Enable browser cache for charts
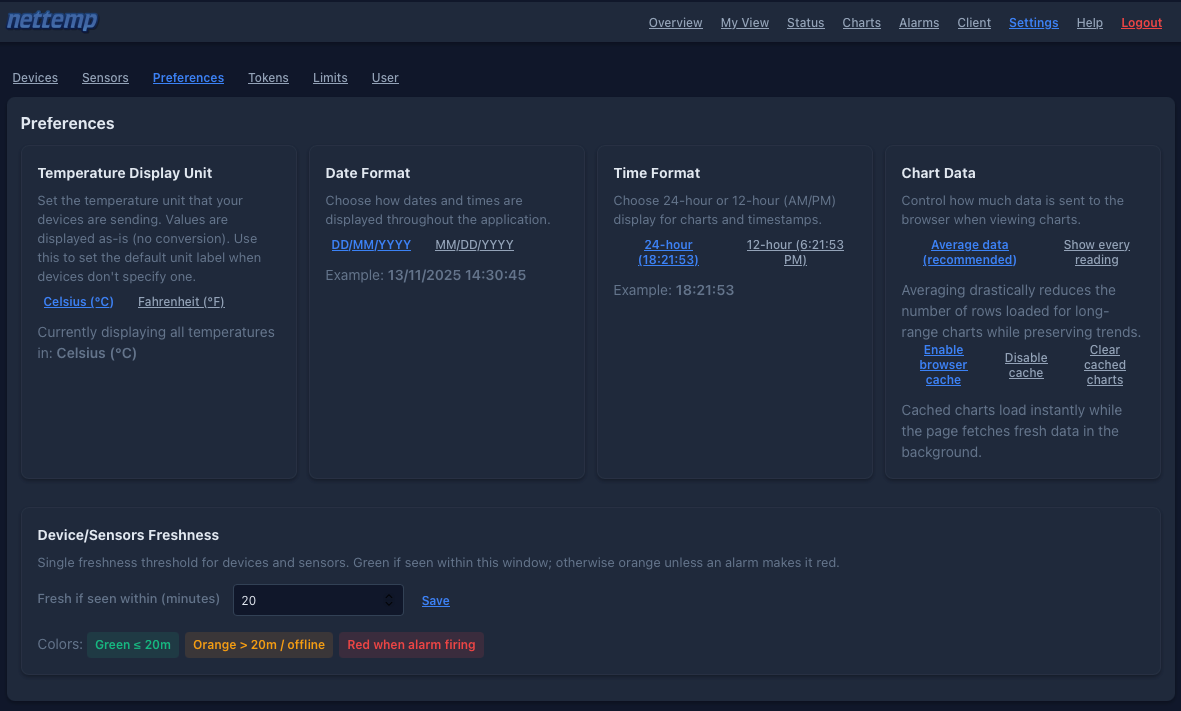This screenshot has width=1181, height=711. [x=943, y=365]
